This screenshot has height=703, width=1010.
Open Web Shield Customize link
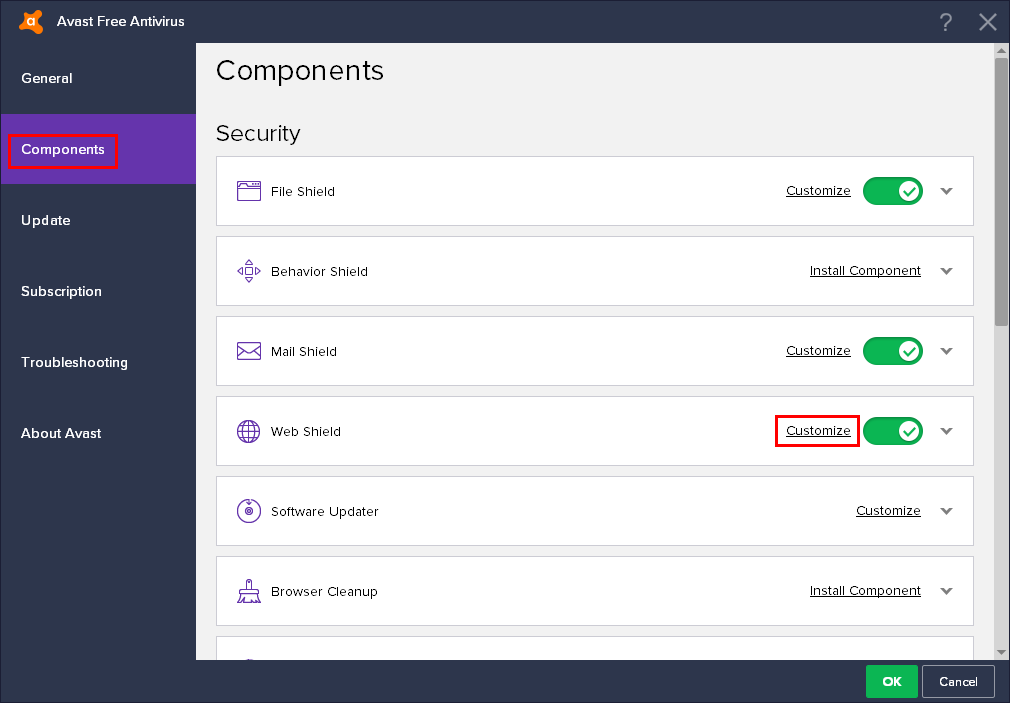818,430
